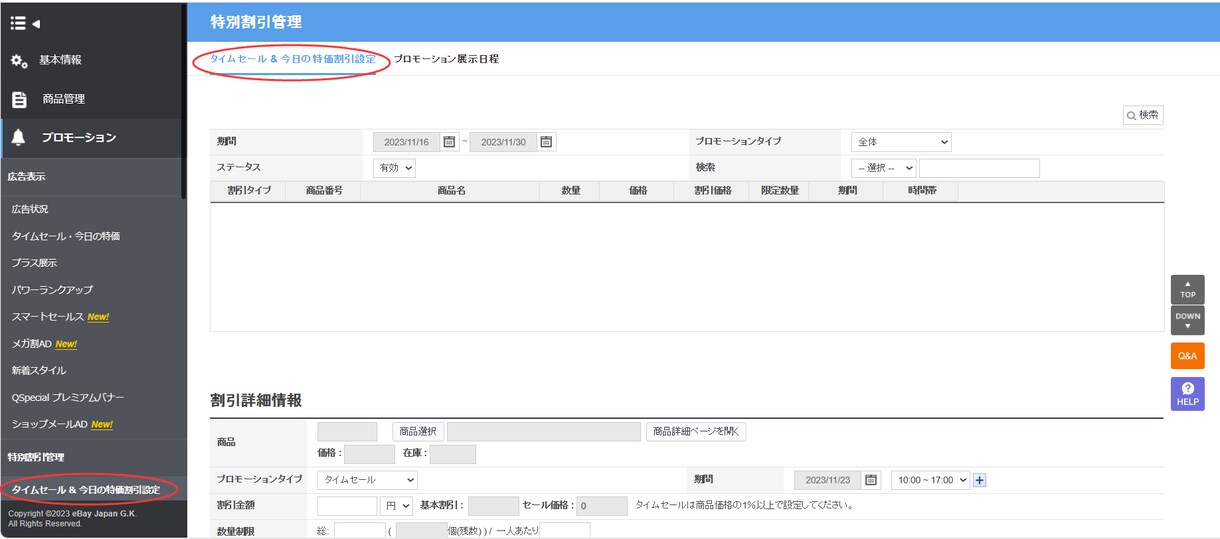Viewport: 1220px width, 539px height.
Task: Open QSpecial プレミアムバナー in sidebar
Action: click(x=68, y=397)
